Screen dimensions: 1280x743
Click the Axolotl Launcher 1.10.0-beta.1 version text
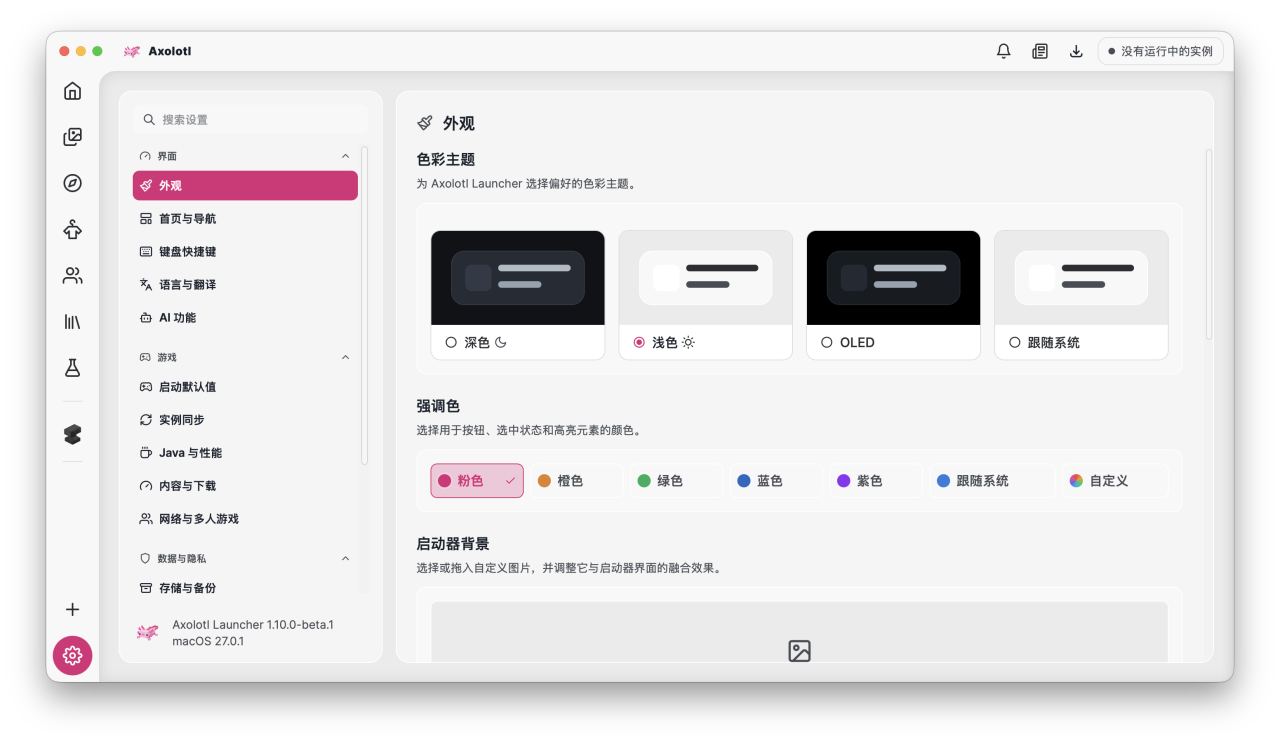coord(253,624)
